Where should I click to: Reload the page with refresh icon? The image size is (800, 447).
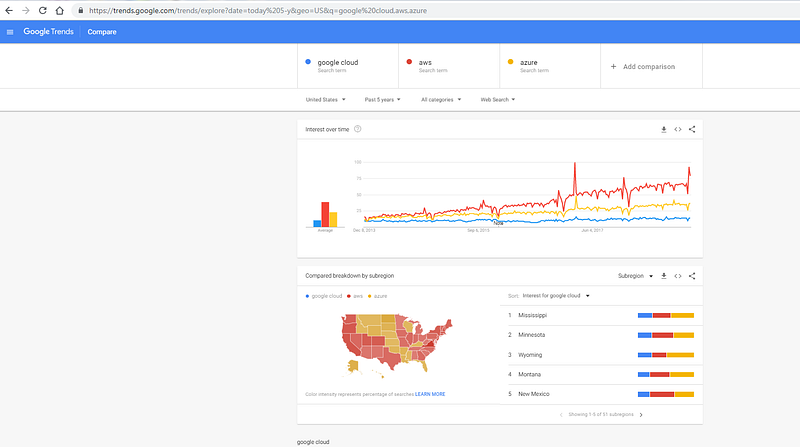(43, 10)
